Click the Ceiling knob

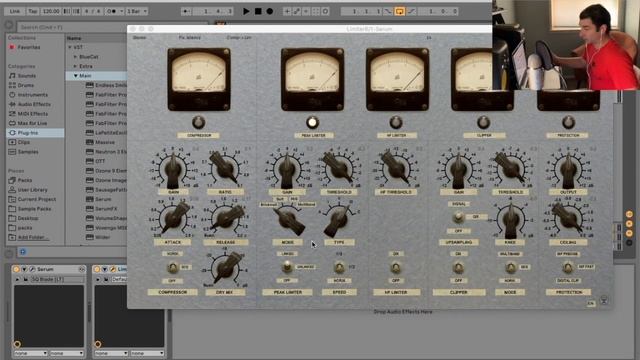click(567, 217)
